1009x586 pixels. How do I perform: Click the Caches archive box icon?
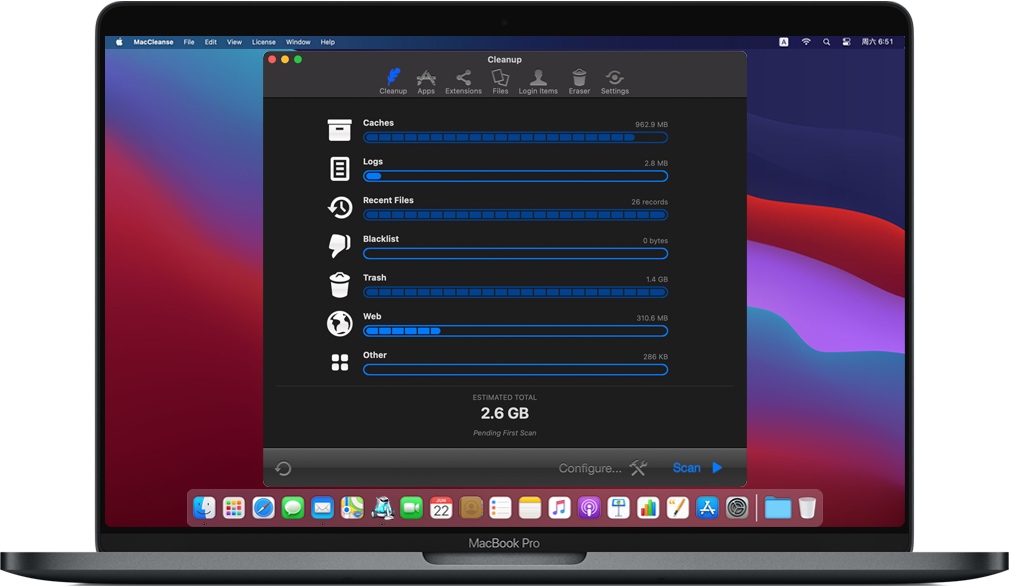pyautogui.click(x=340, y=130)
